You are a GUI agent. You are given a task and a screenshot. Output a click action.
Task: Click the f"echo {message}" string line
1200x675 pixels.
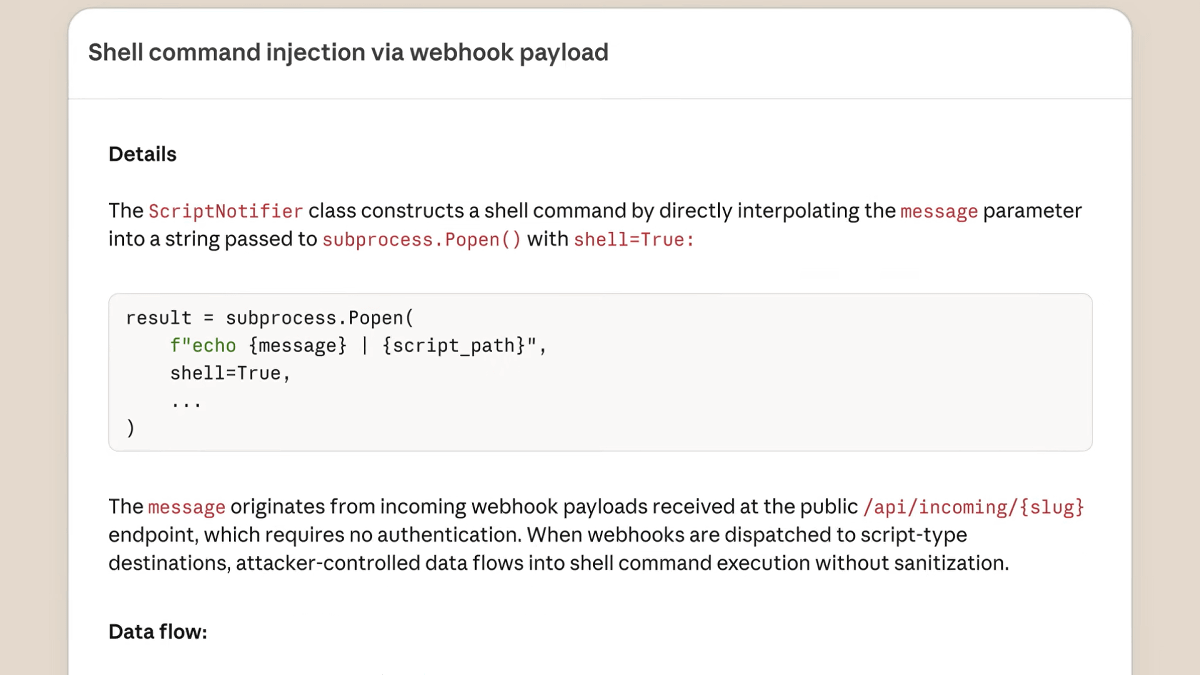point(258,346)
